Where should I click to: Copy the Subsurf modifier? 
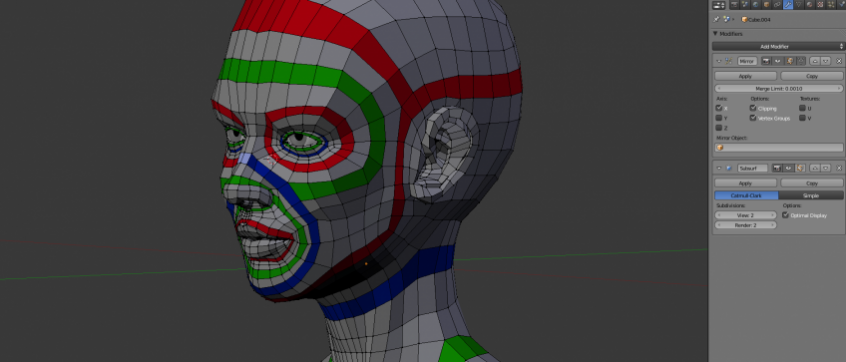[x=811, y=183]
